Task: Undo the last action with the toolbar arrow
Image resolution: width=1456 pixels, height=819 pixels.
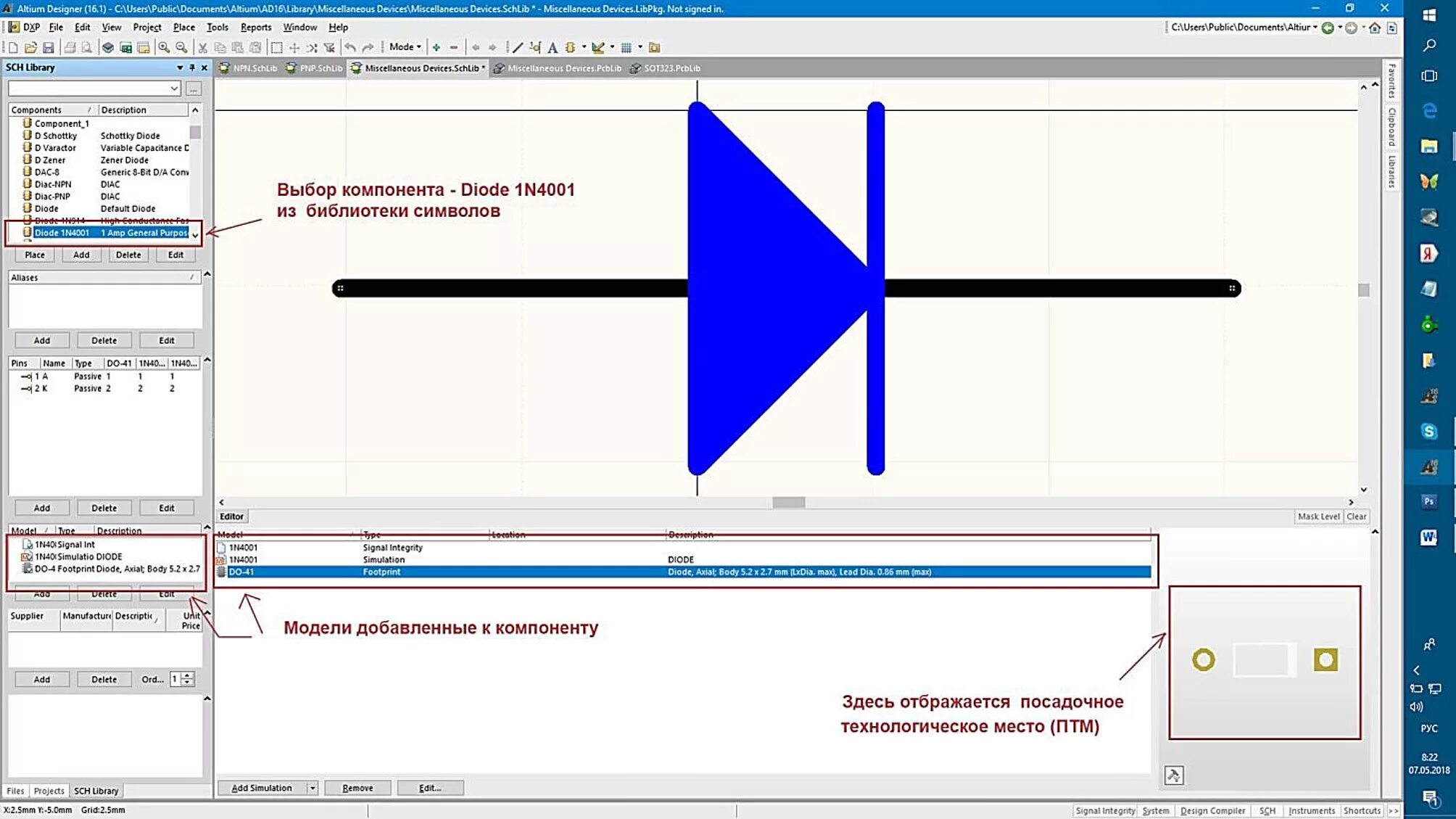Action: coord(351,48)
